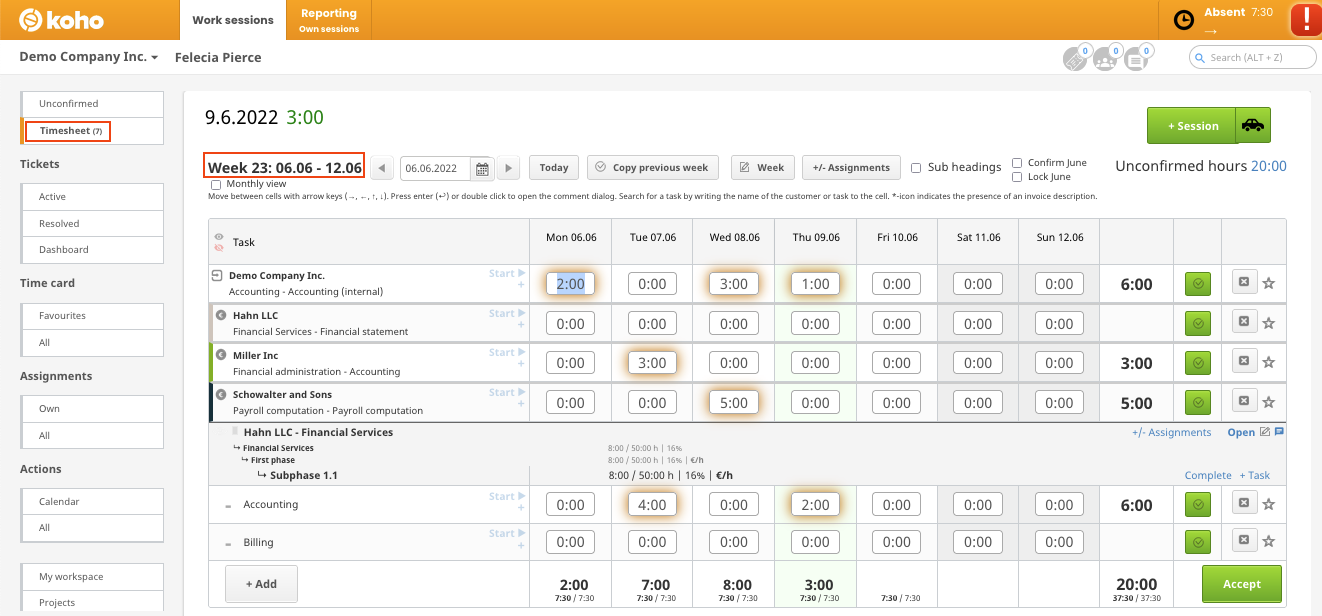Click the Today button
The width and height of the screenshot is (1322, 616).
coord(554,168)
